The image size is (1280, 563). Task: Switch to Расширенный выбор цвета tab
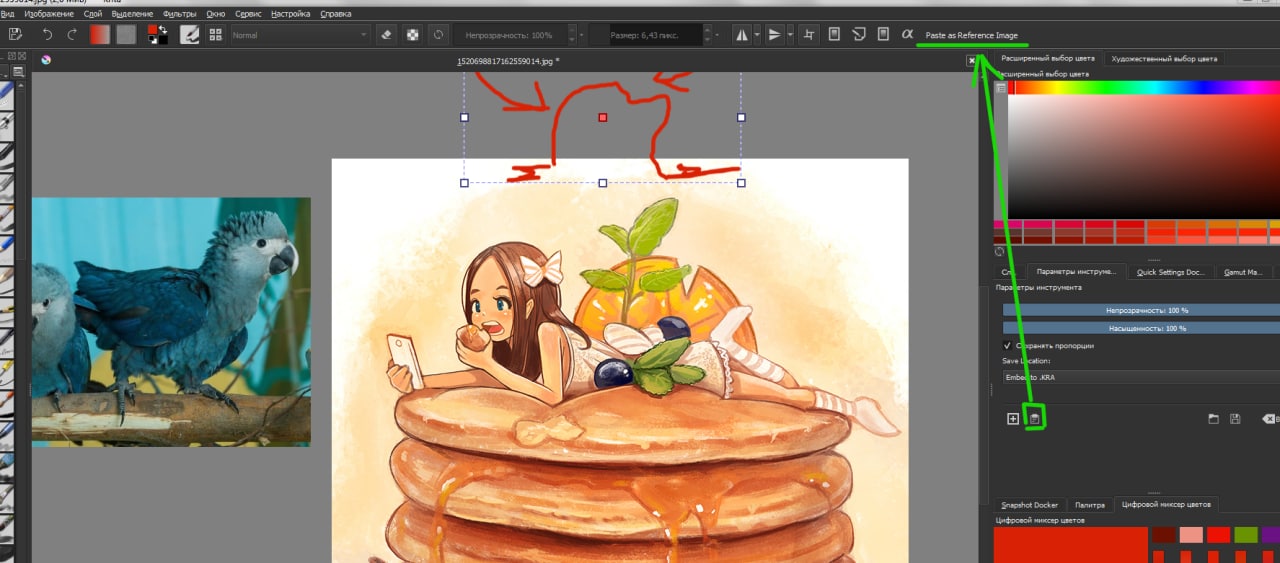coord(1049,59)
